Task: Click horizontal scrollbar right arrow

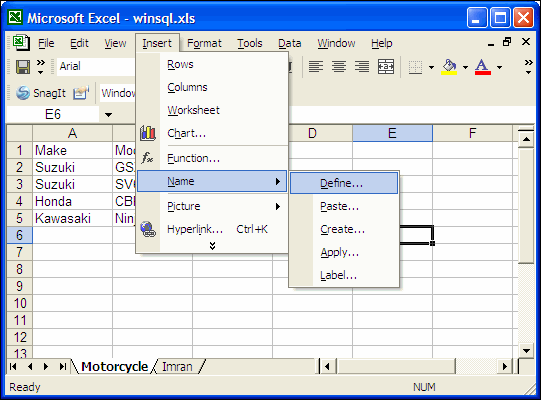Action: [505, 366]
